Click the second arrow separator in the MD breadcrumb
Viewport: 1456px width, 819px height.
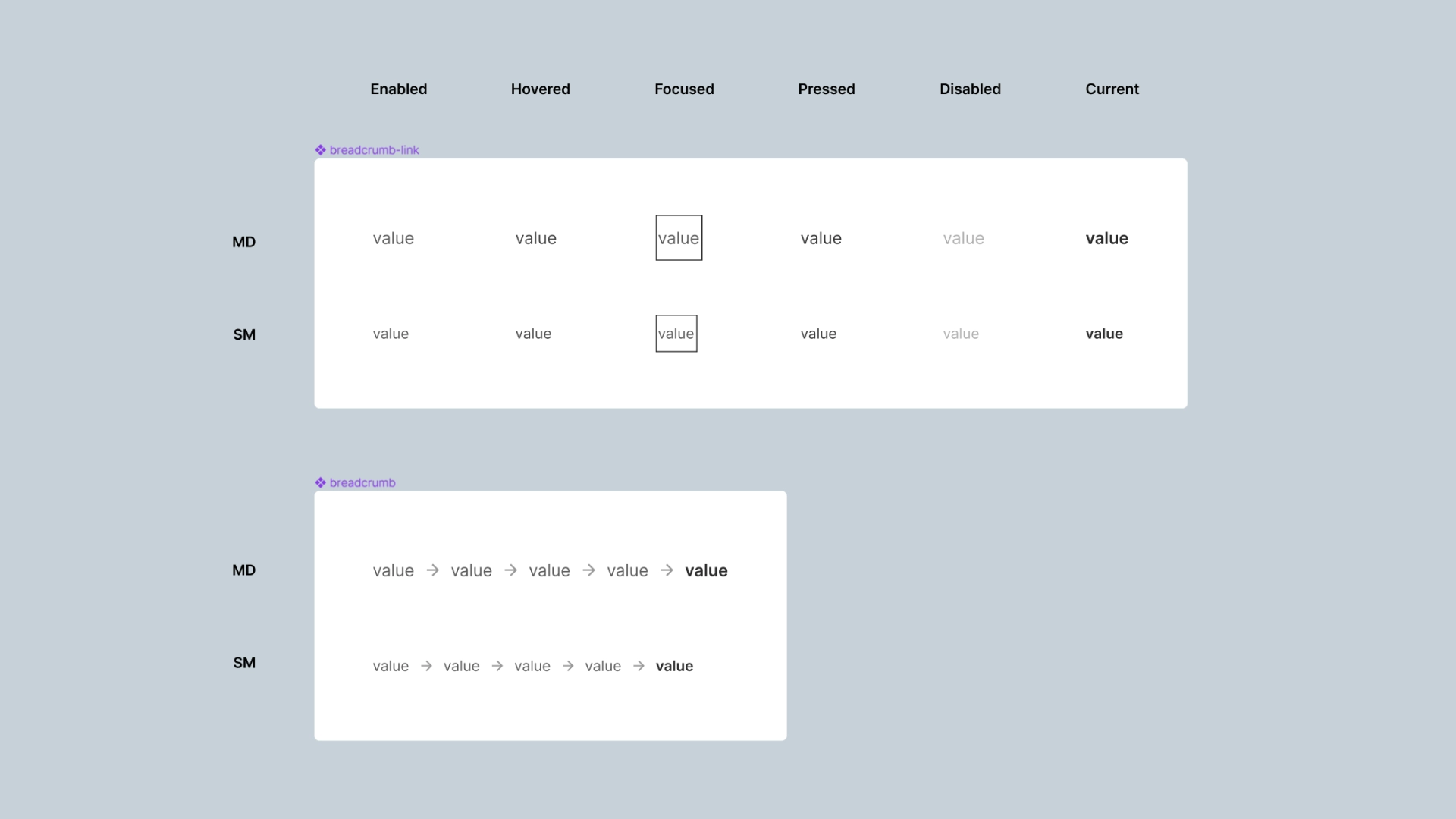coord(510,570)
